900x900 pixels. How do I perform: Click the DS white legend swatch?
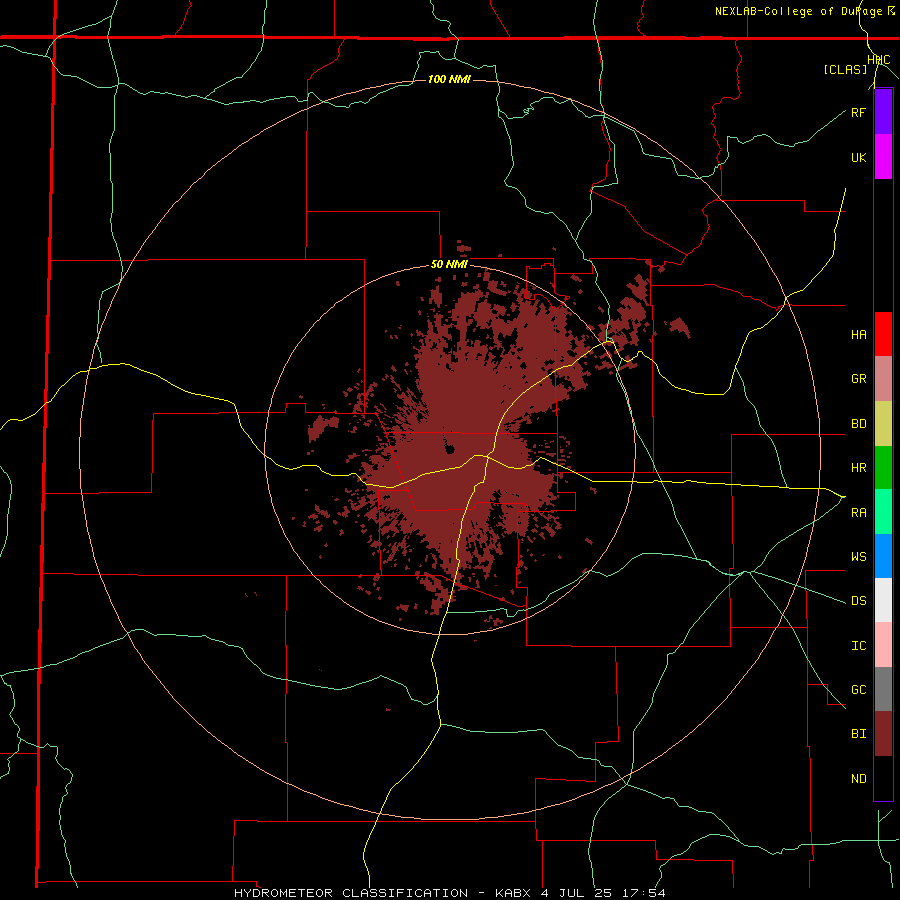coord(883,600)
